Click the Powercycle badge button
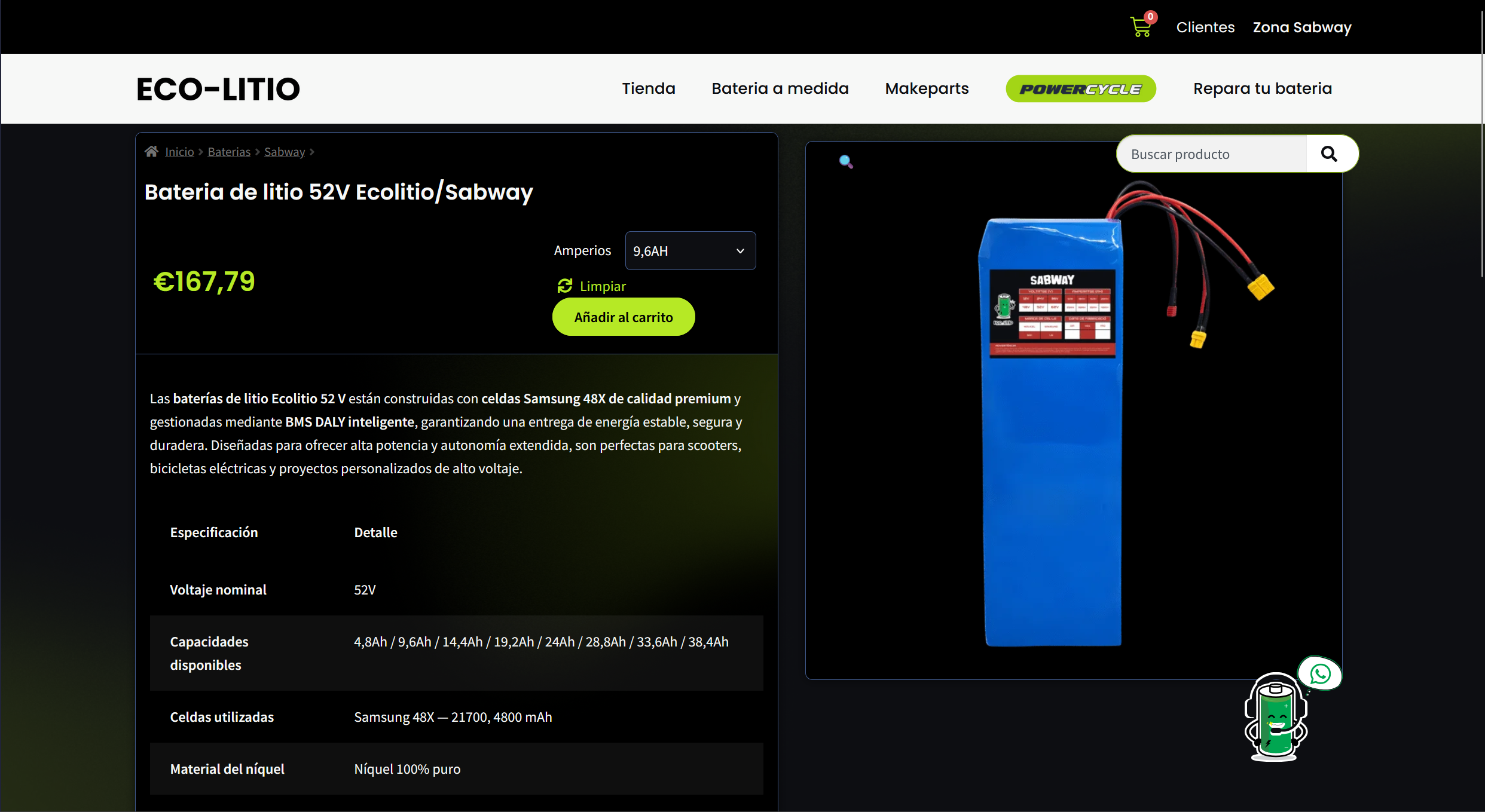This screenshot has height=812, width=1485. coord(1080,89)
